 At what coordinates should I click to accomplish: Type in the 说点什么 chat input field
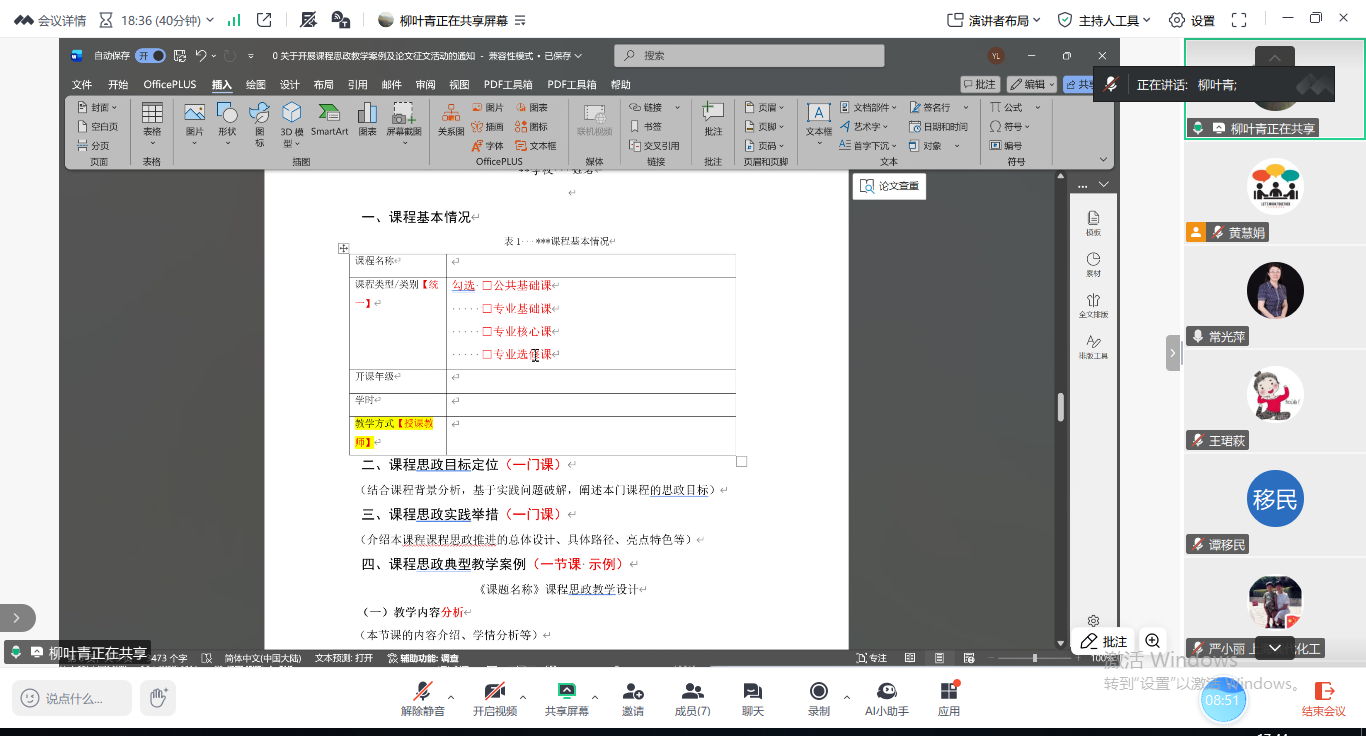[73, 698]
